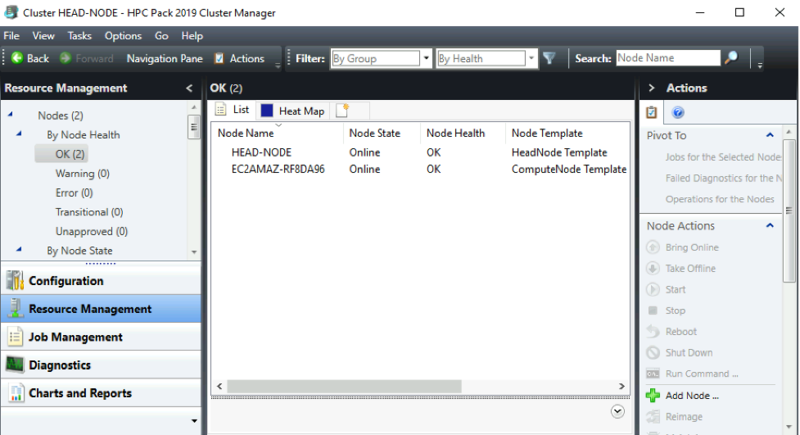
Task: Collapse the By Node Health tree branch
Action: pos(19,134)
